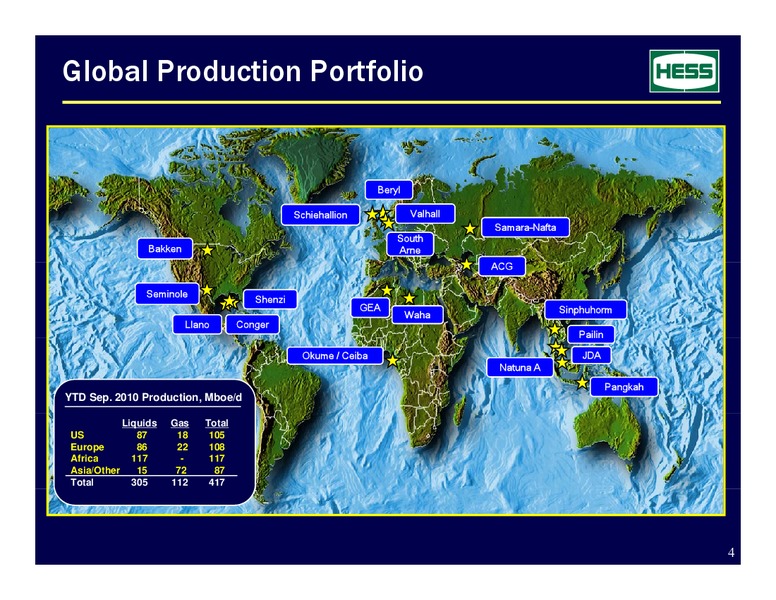Select the Bakken map label

point(165,249)
